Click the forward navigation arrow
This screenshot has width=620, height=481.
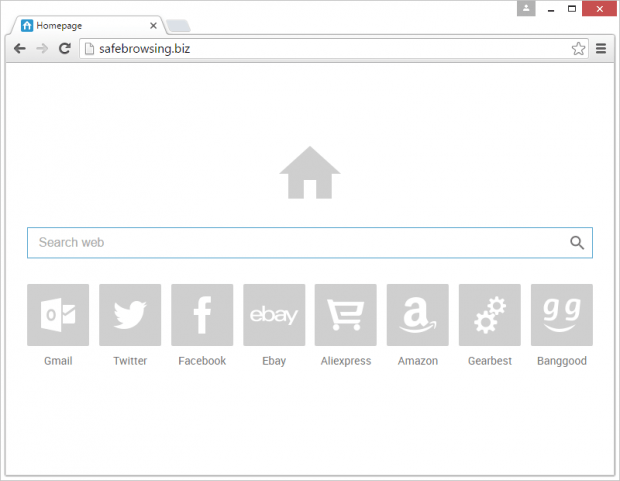pyautogui.click(x=42, y=49)
